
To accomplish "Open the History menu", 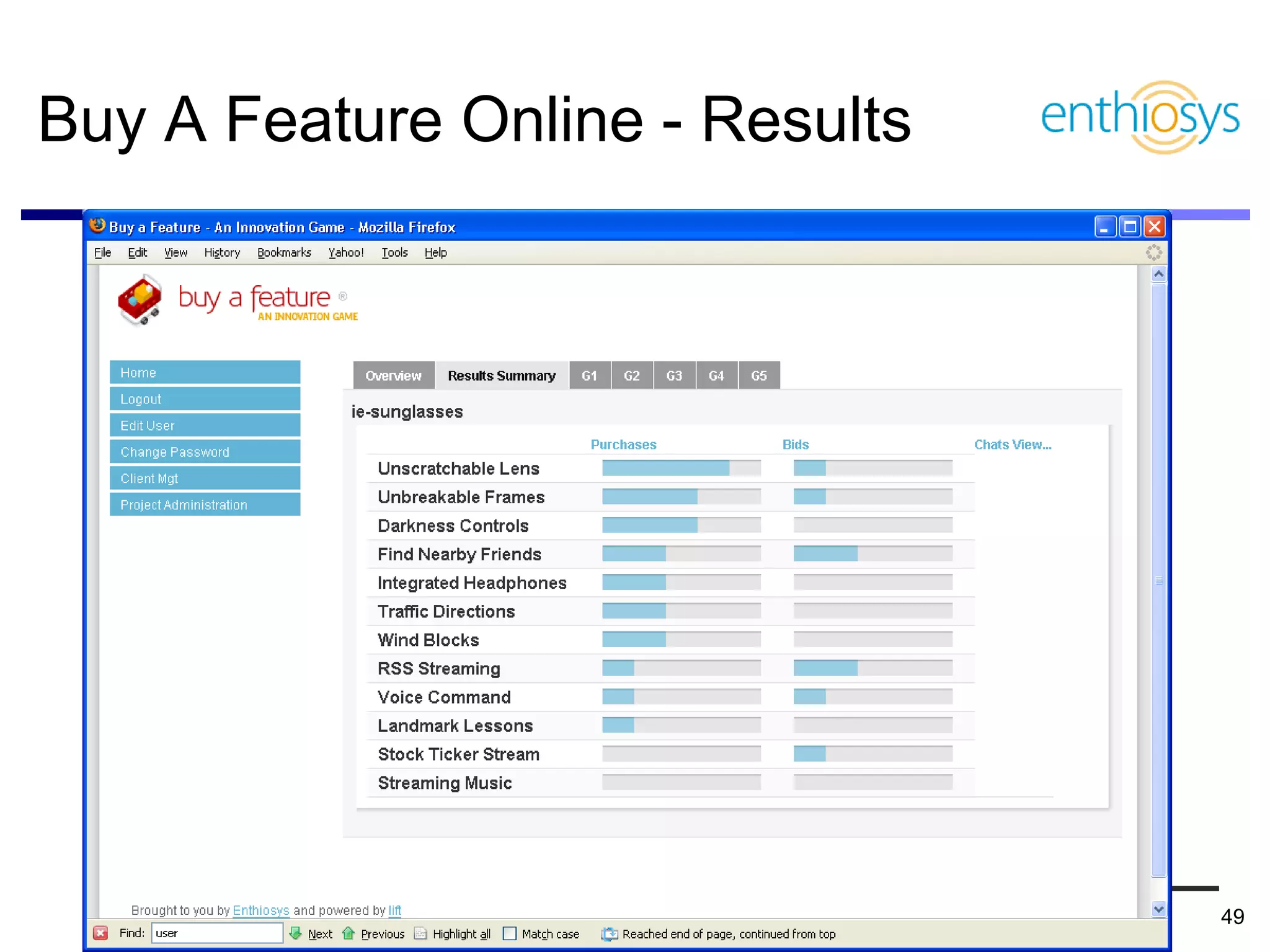I will [x=222, y=252].
